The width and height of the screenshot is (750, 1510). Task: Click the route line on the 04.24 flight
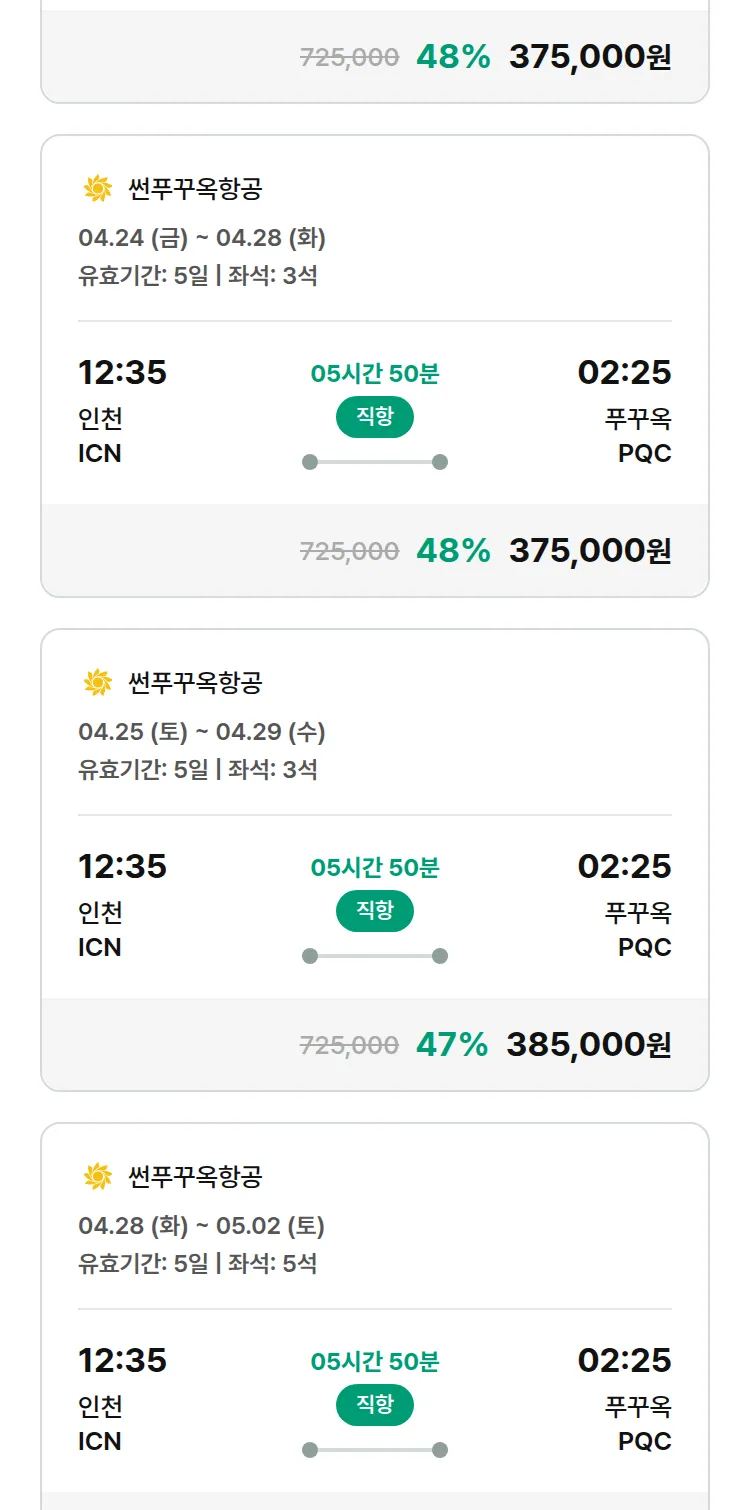coord(375,462)
